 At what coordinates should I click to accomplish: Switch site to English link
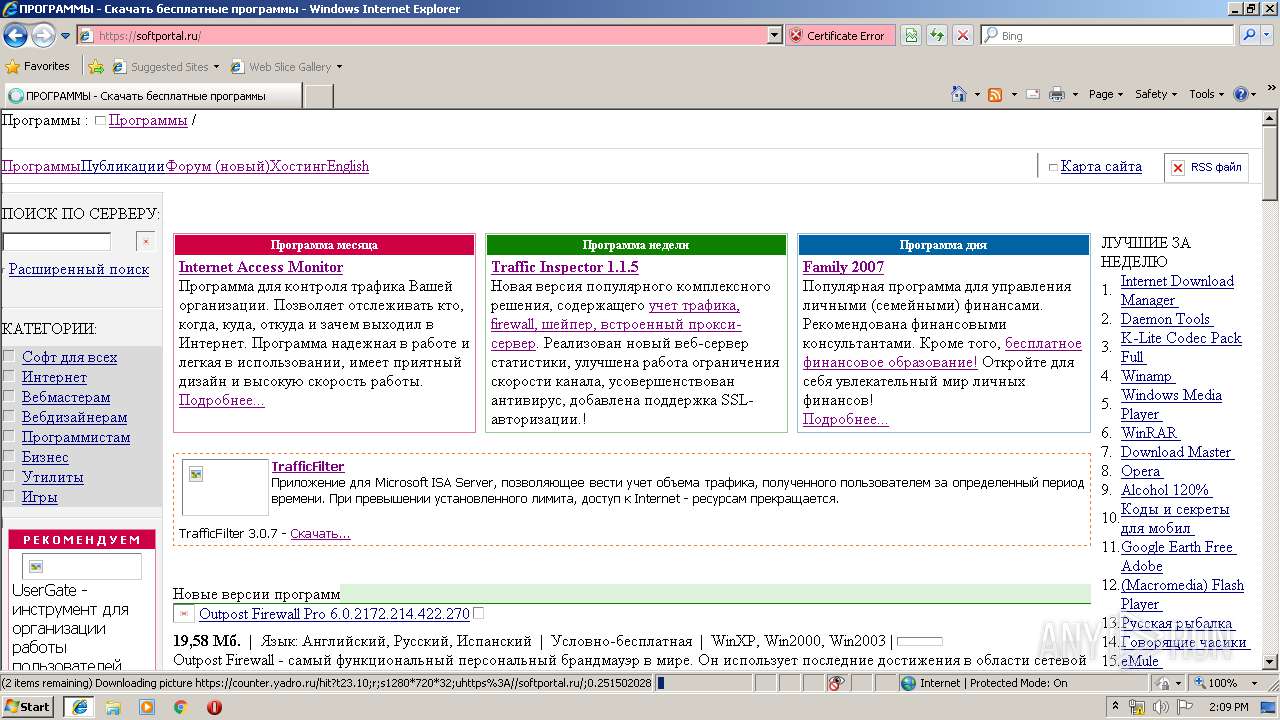point(348,166)
